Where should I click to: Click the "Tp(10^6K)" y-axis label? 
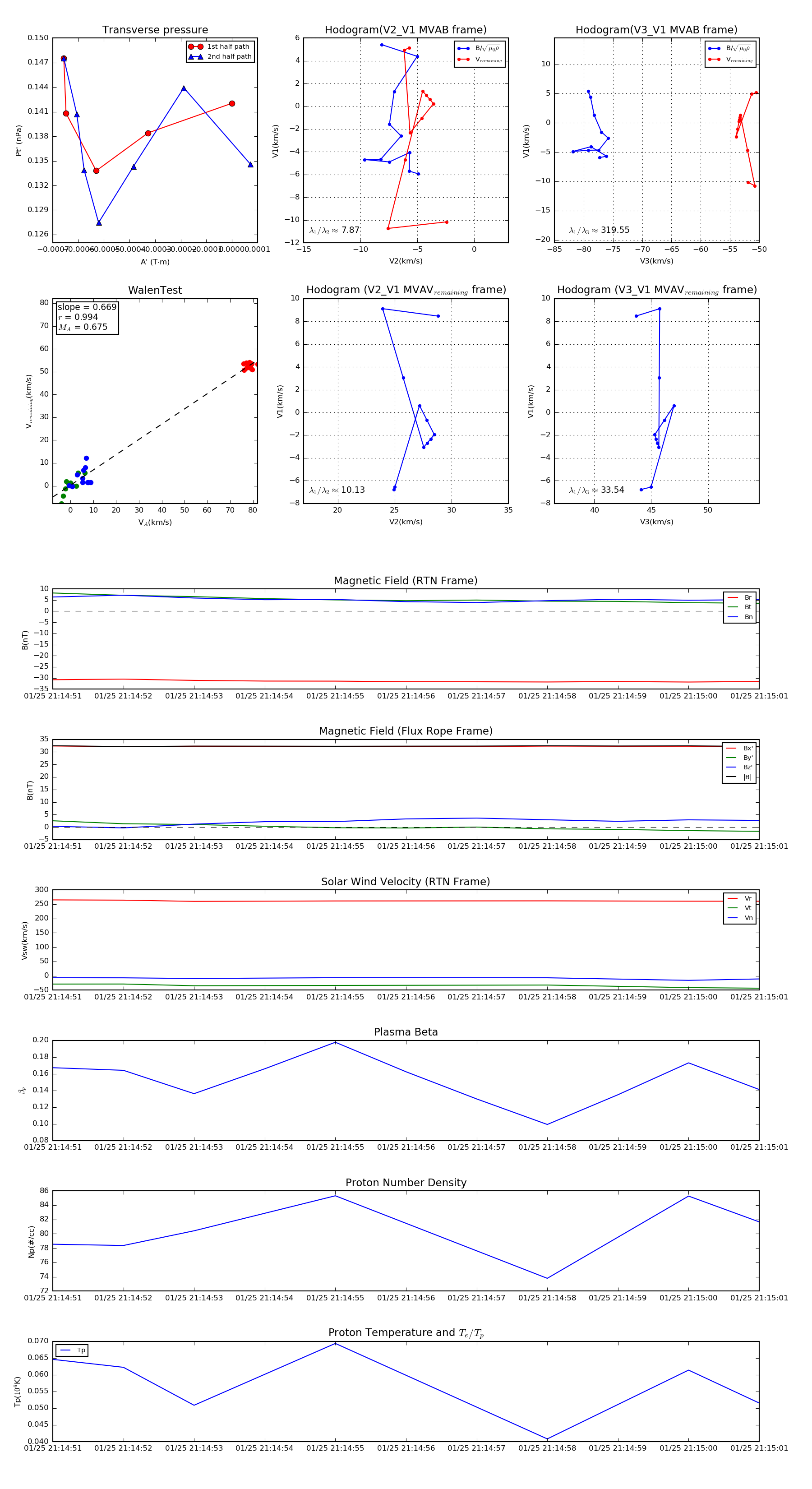click(x=17, y=1392)
